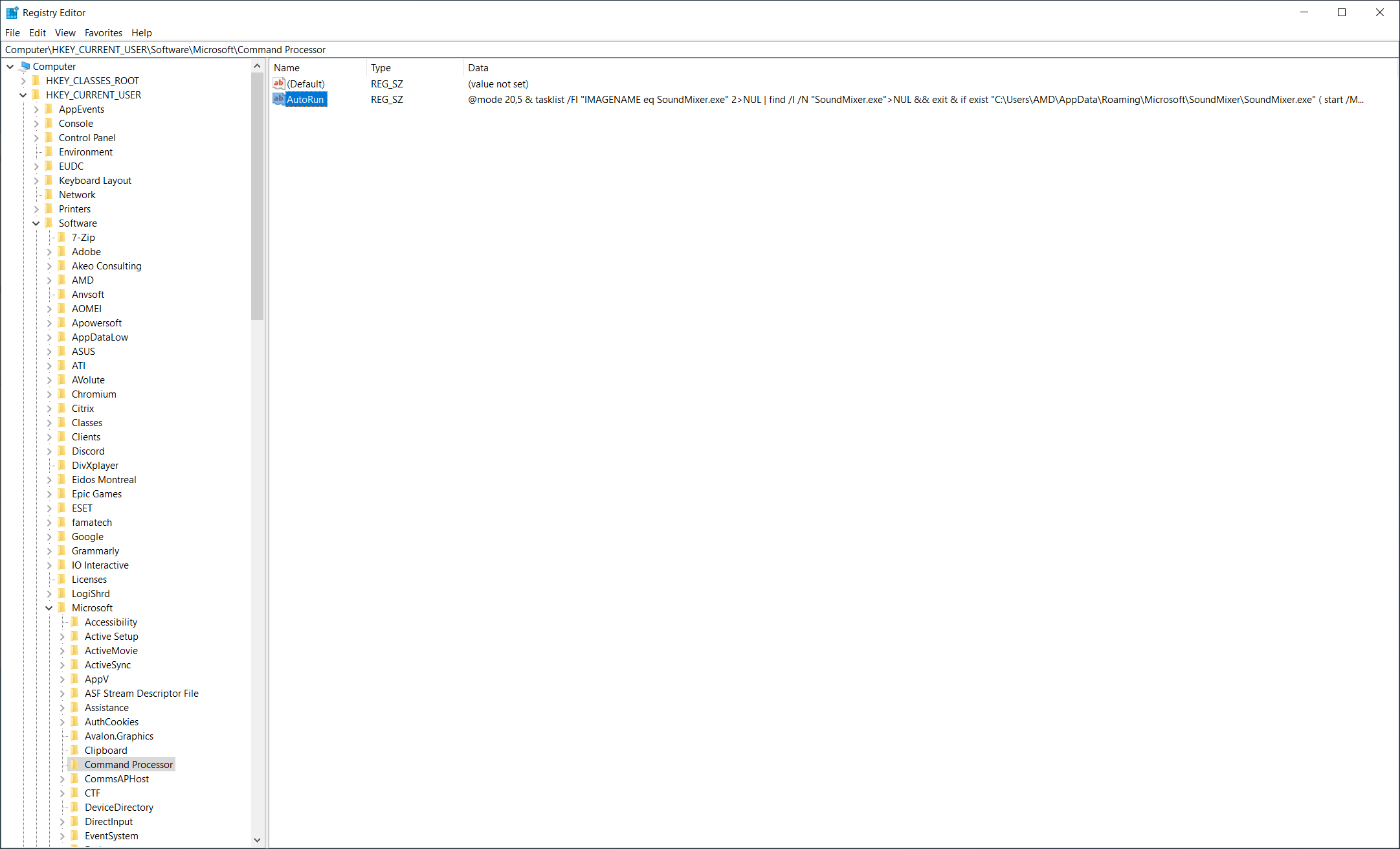The image size is (1400, 849).
Task: Select the Clipboard key
Action: [106, 750]
